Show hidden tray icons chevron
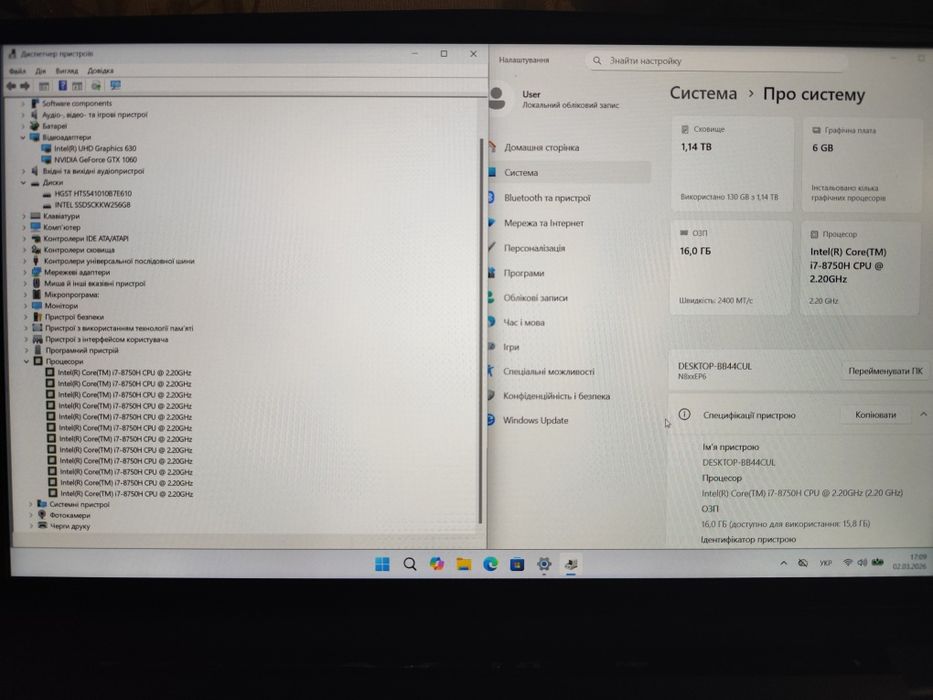This screenshot has width=933, height=700. (x=783, y=563)
